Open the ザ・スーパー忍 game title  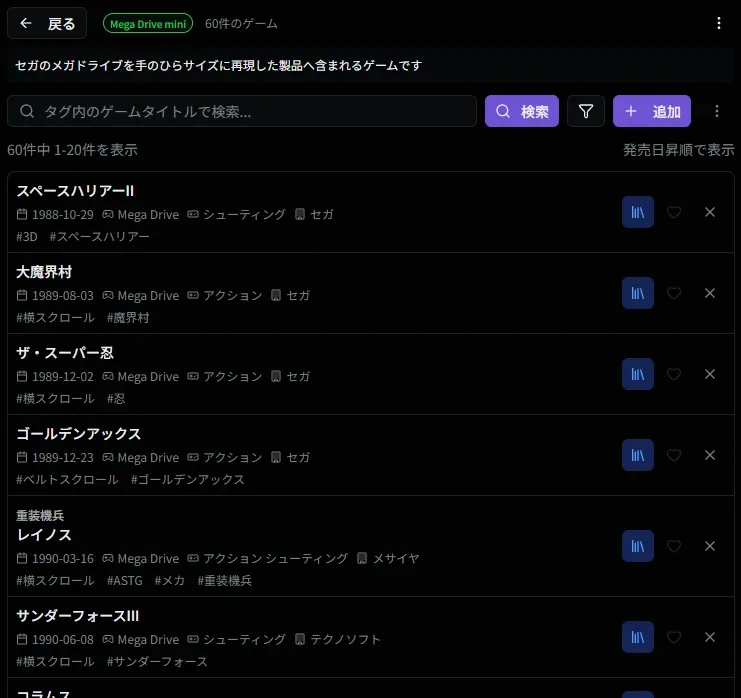(x=65, y=353)
